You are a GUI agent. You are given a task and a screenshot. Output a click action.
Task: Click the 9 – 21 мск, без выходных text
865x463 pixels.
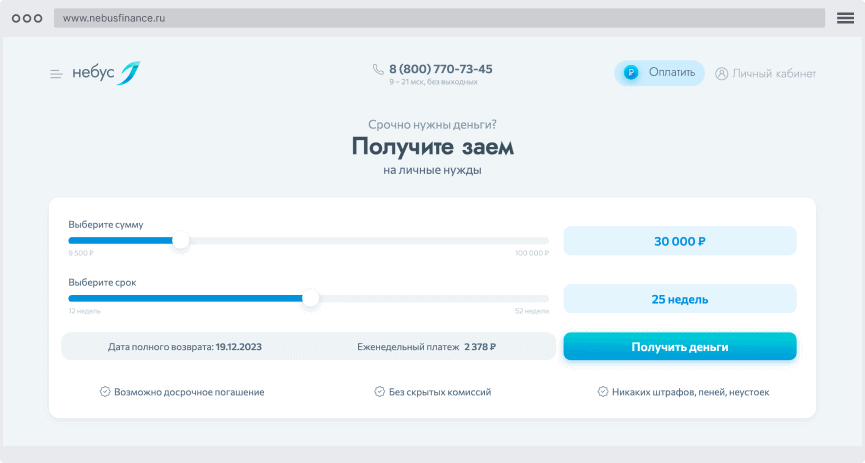coord(434,82)
